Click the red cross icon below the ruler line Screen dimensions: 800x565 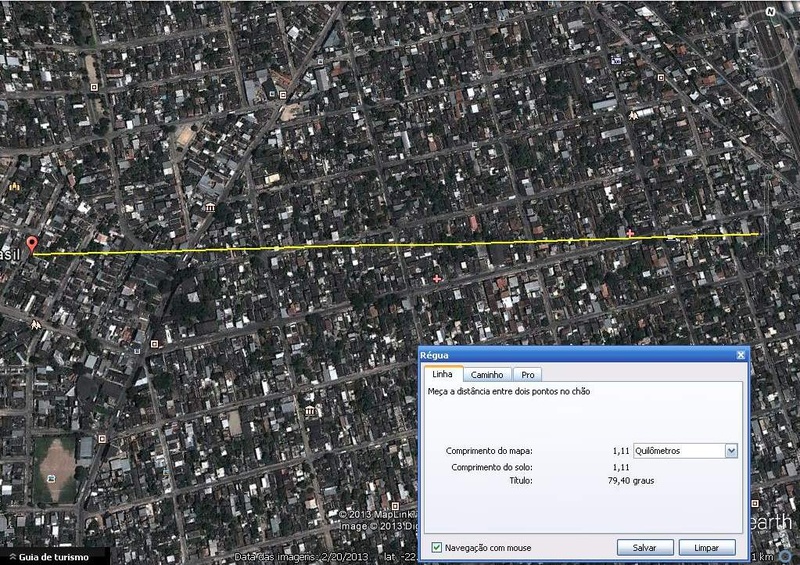click(437, 279)
